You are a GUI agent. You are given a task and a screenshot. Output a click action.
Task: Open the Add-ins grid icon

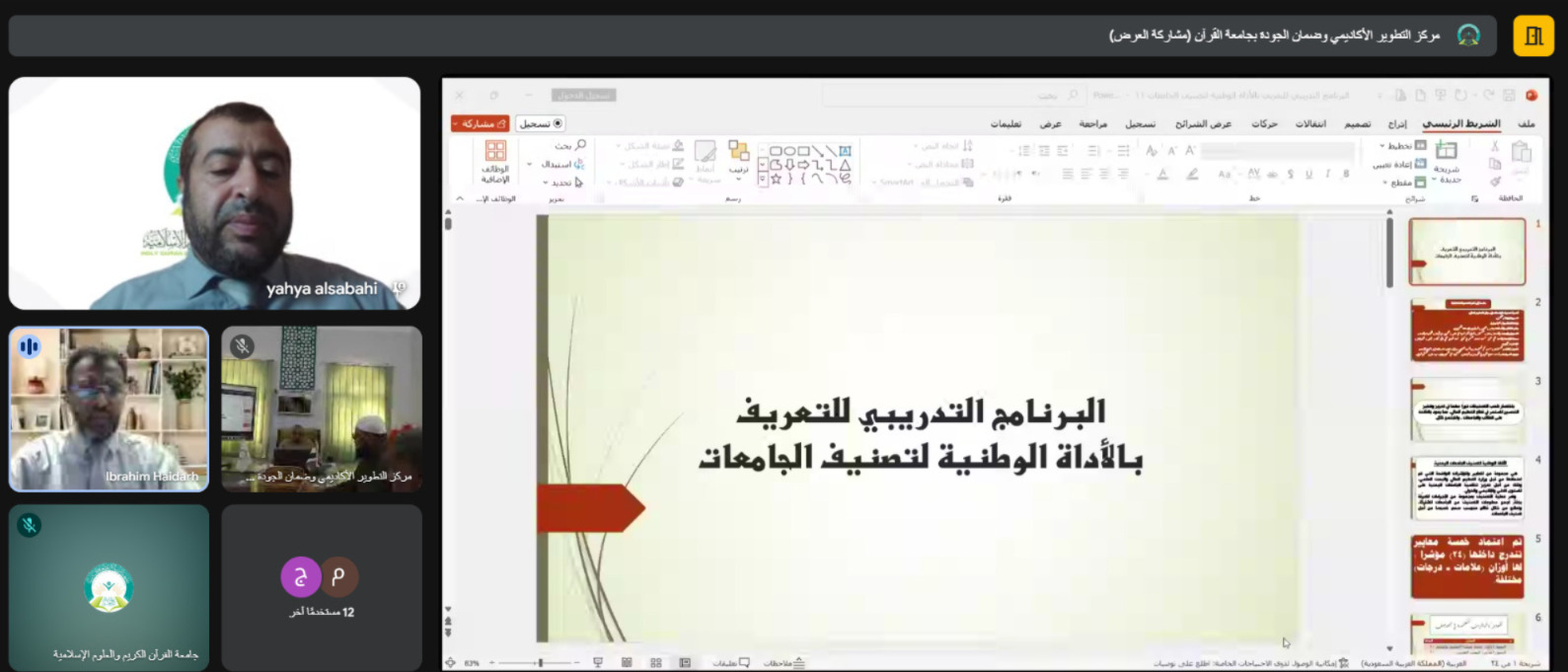click(495, 152)
